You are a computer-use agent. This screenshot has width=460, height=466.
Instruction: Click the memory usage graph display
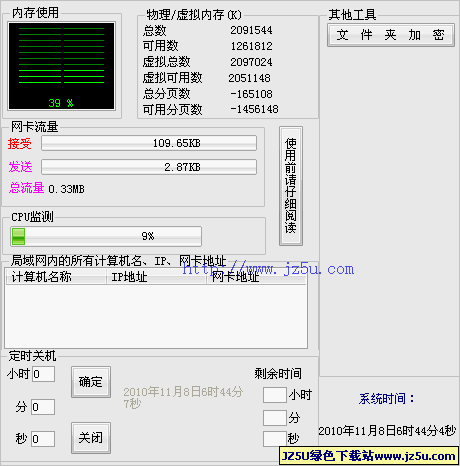coord(62,66)
